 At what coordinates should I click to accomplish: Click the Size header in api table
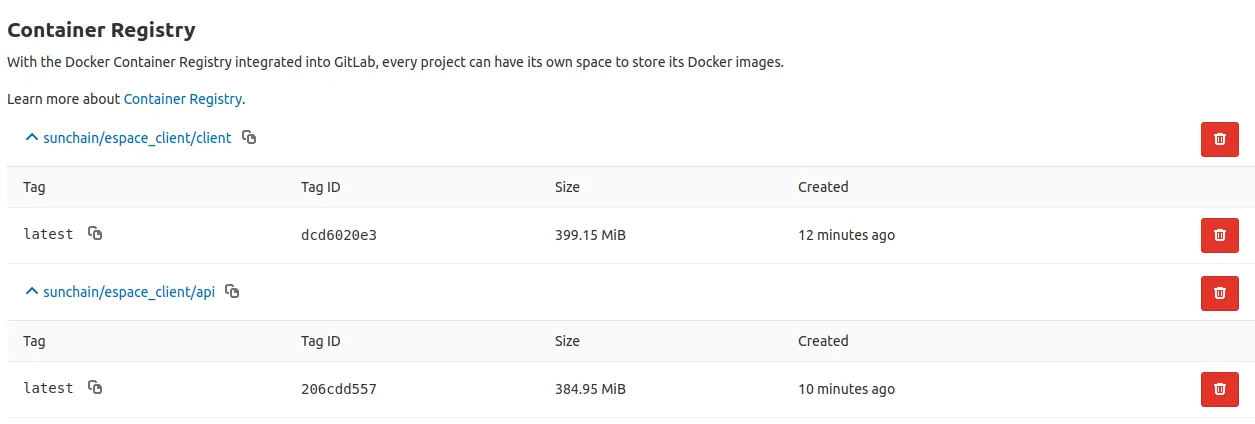point(567,341)
